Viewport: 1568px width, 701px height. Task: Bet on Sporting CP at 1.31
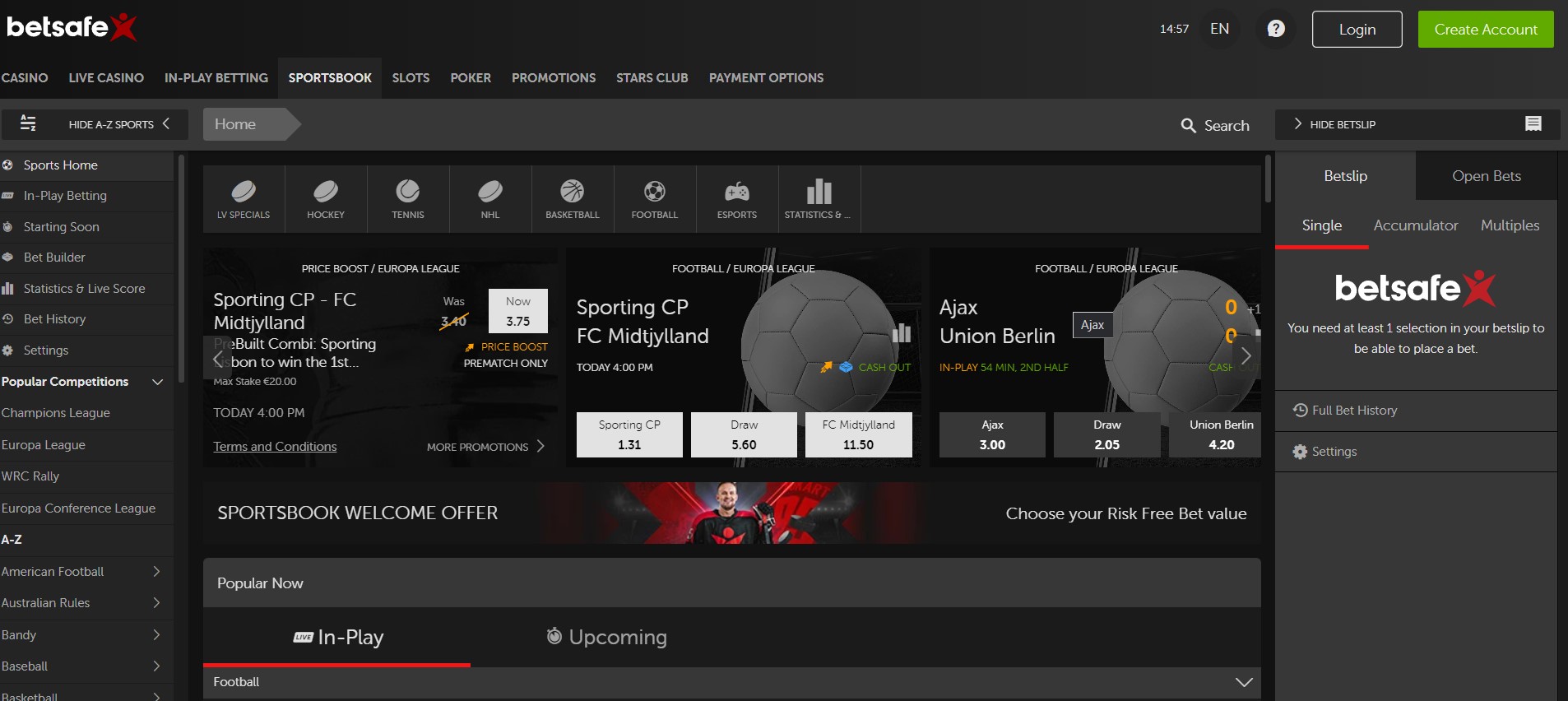pyautogui.click(x=629, y=434)
